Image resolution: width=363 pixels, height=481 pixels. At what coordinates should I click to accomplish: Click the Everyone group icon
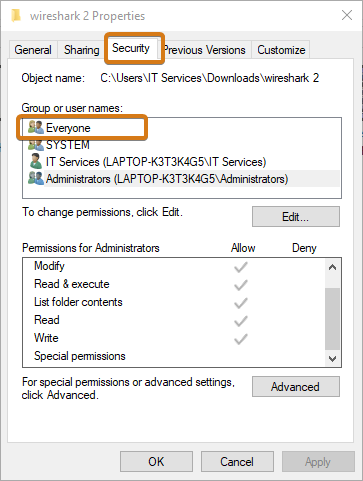tap(36, 127)
